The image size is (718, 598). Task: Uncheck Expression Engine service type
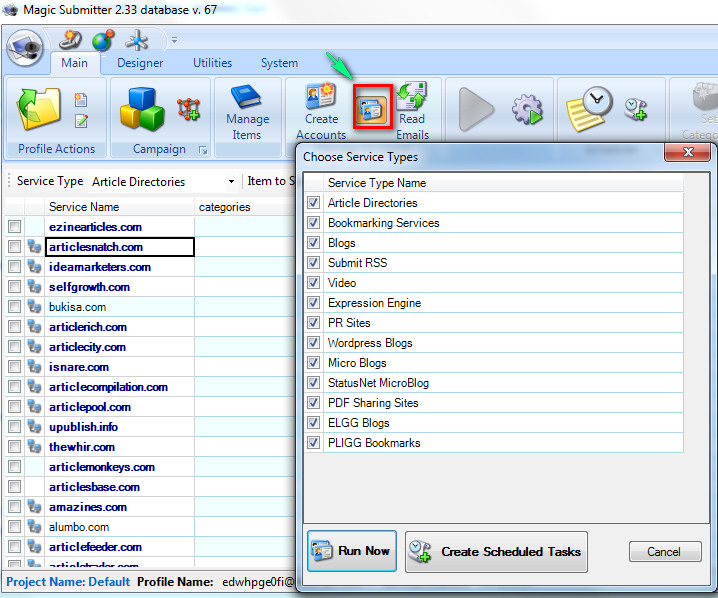click(314, 303)
